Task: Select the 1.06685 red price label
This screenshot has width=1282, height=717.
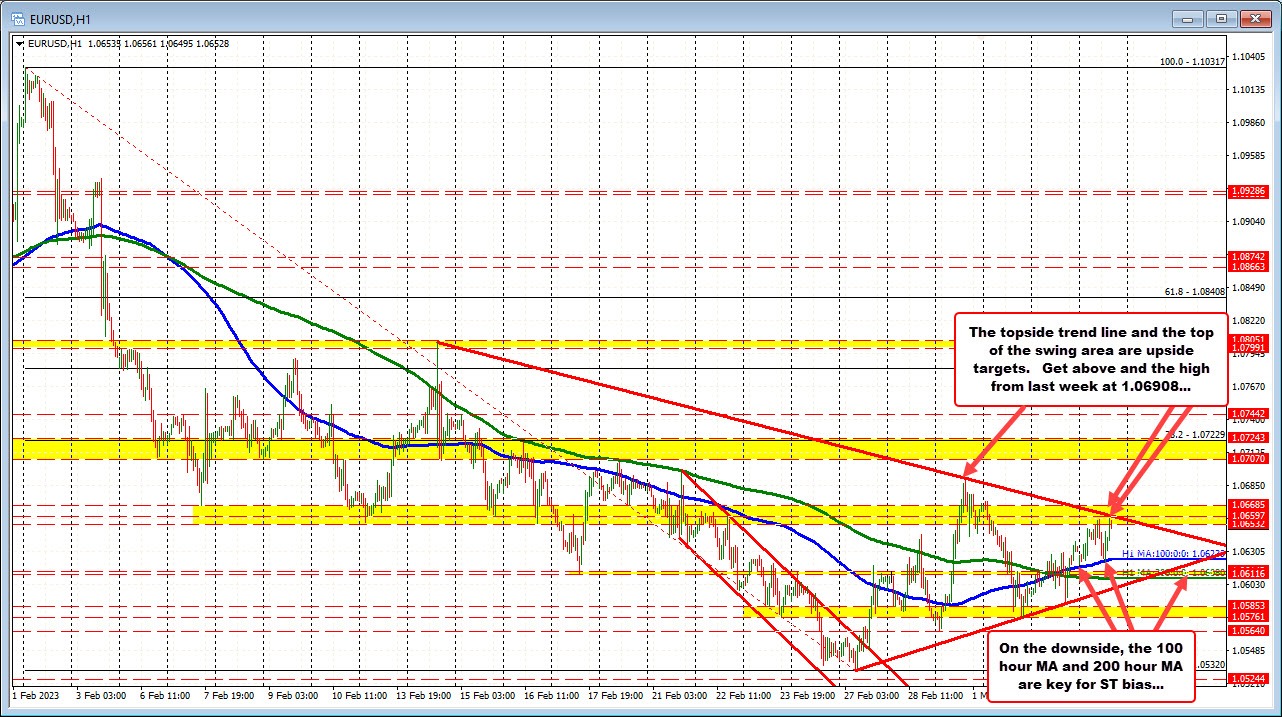Action: [x=1249, y=505]
